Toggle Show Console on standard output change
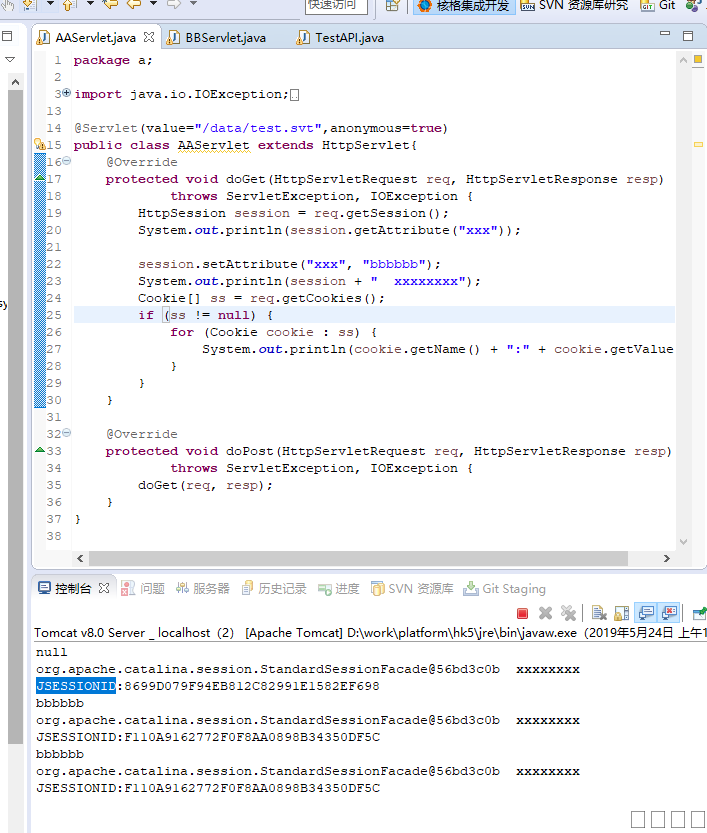The image size is (707, 833). (646, 613)
